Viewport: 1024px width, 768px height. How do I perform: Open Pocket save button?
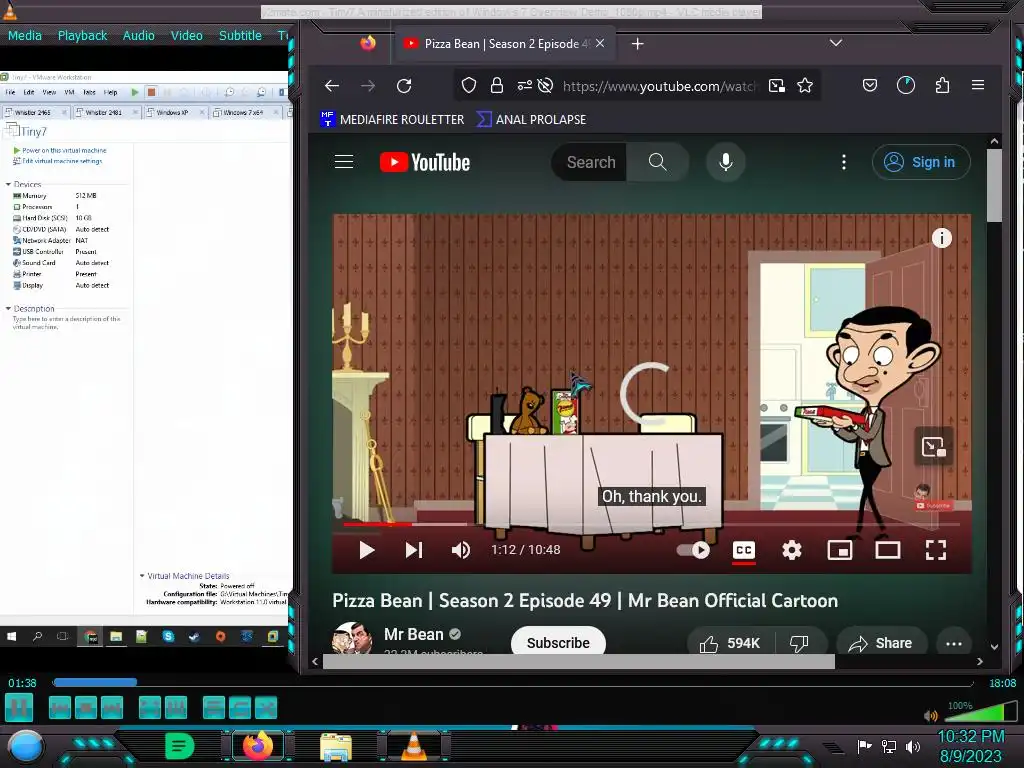click(x=870, y=86)
